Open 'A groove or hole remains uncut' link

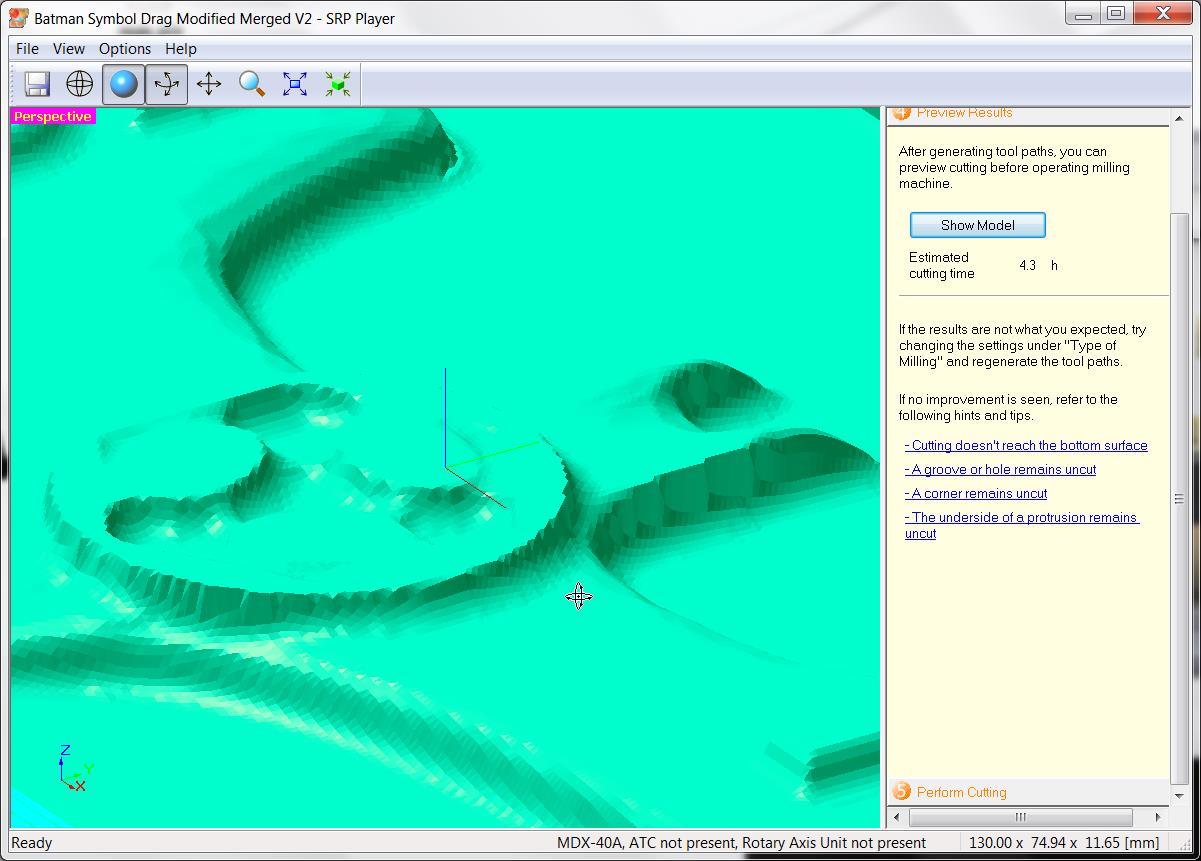point(1000,470)
